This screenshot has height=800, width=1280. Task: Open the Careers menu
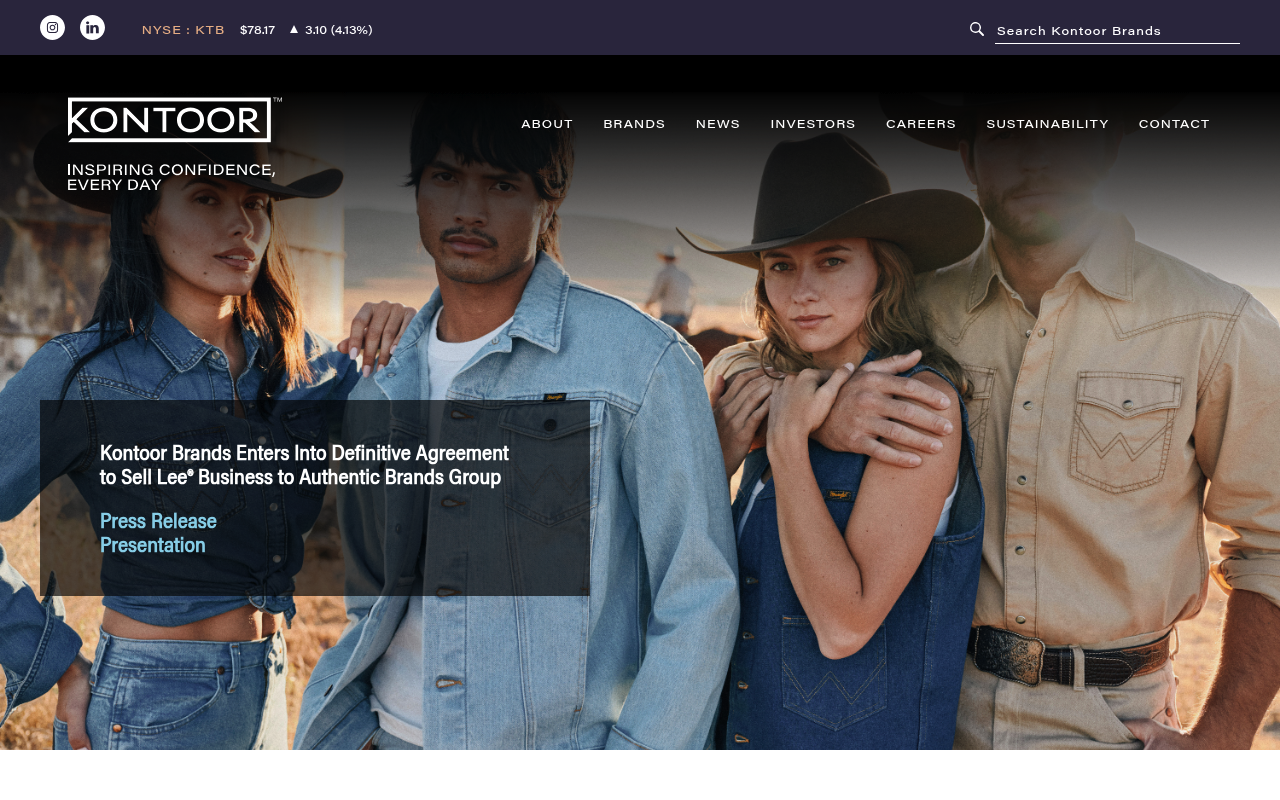click(921, 124)
